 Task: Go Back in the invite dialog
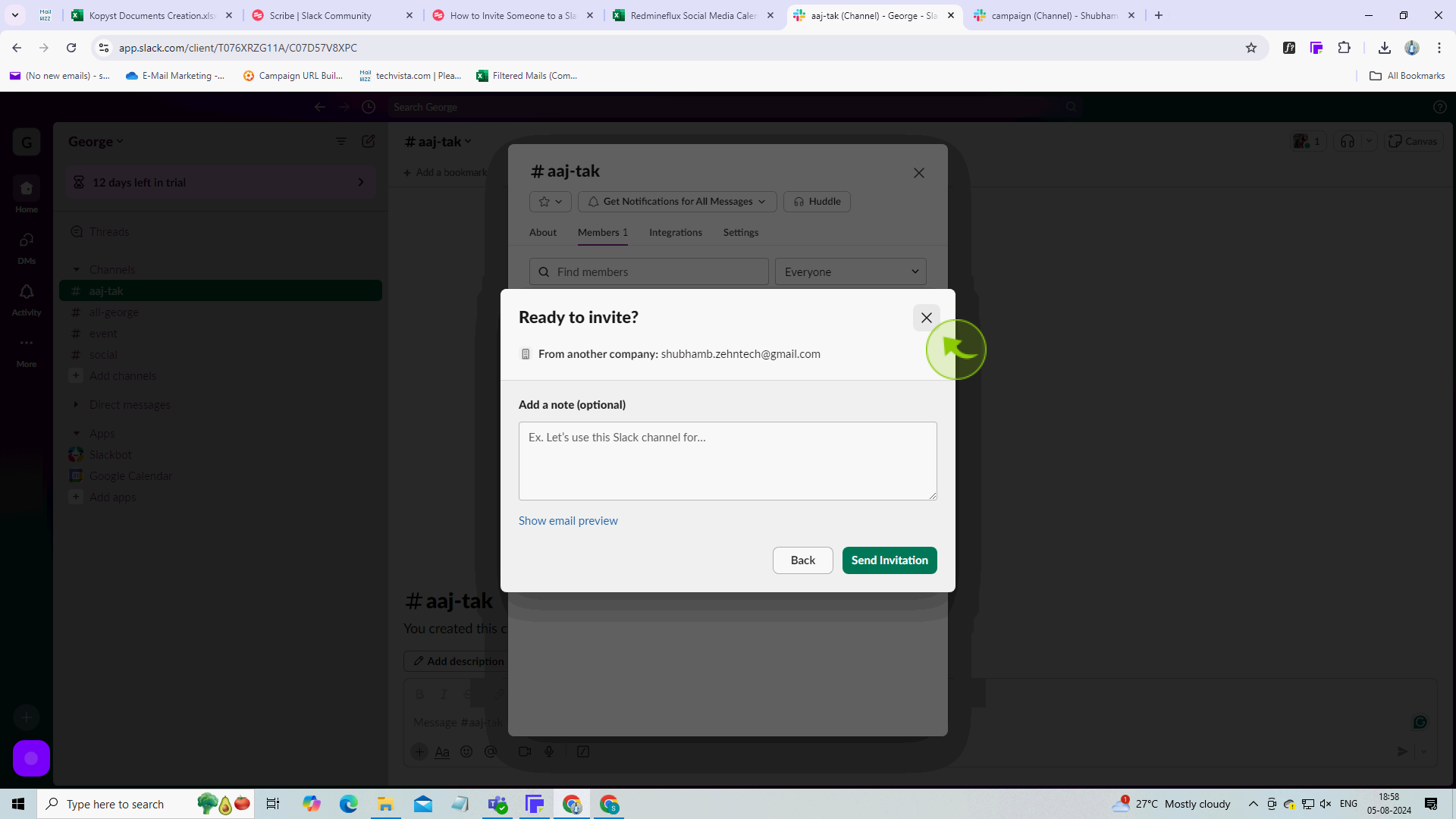[802, 560]
